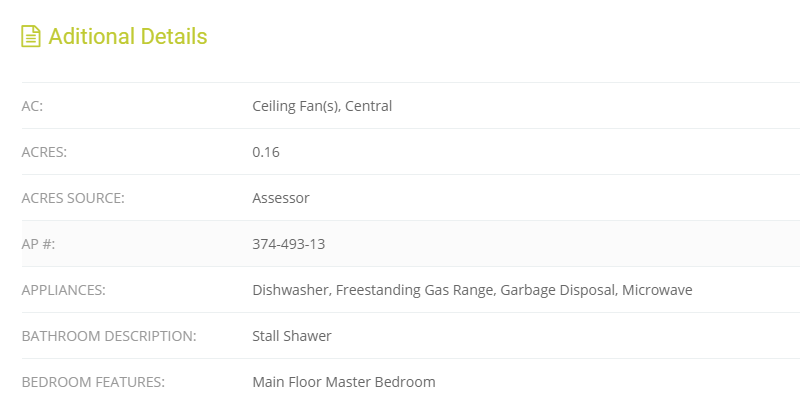Click the BATHROOM DESCRIPTION: label
The height and width of the screenshot is (404, 800).
[109, 336]
